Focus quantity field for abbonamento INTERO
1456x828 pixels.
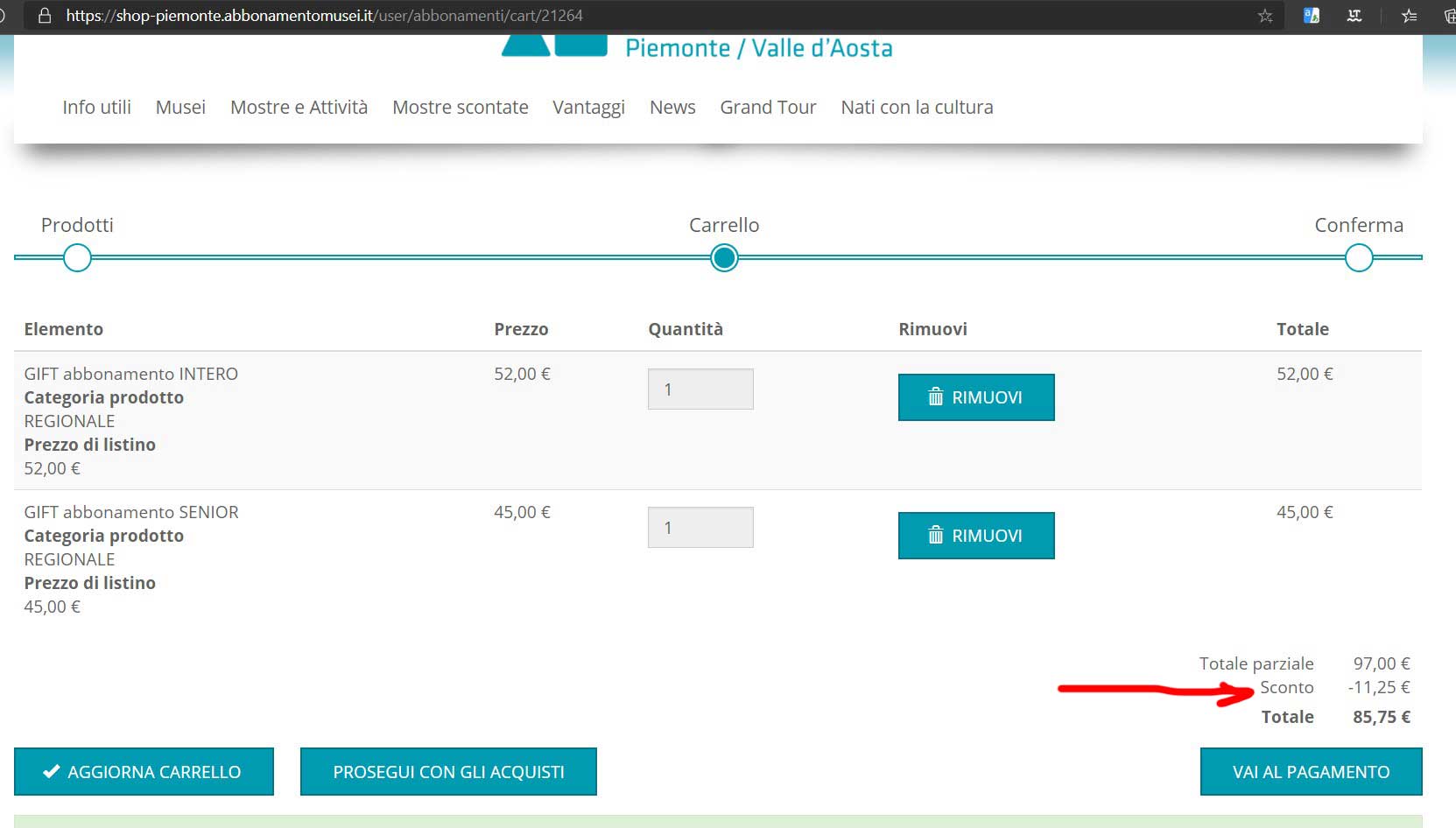[700, 389]
